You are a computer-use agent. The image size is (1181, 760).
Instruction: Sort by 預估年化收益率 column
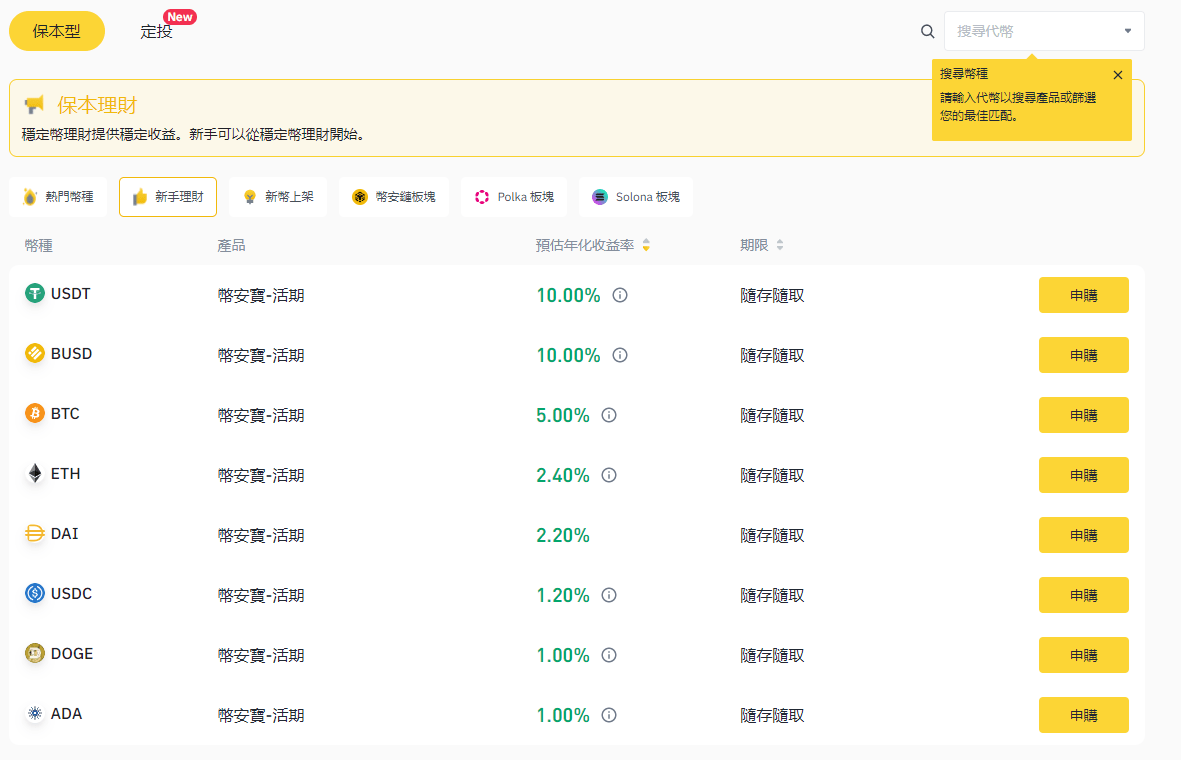click(x=645, y=245)
